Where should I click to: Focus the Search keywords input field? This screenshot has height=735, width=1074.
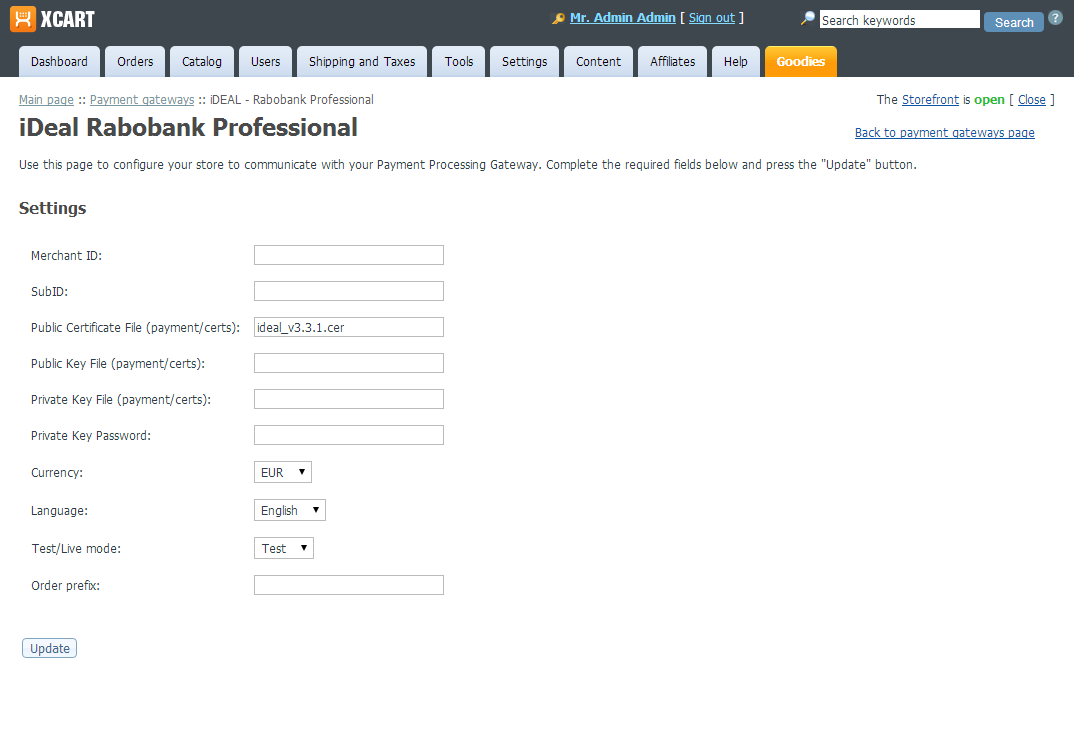pos(900,20)
